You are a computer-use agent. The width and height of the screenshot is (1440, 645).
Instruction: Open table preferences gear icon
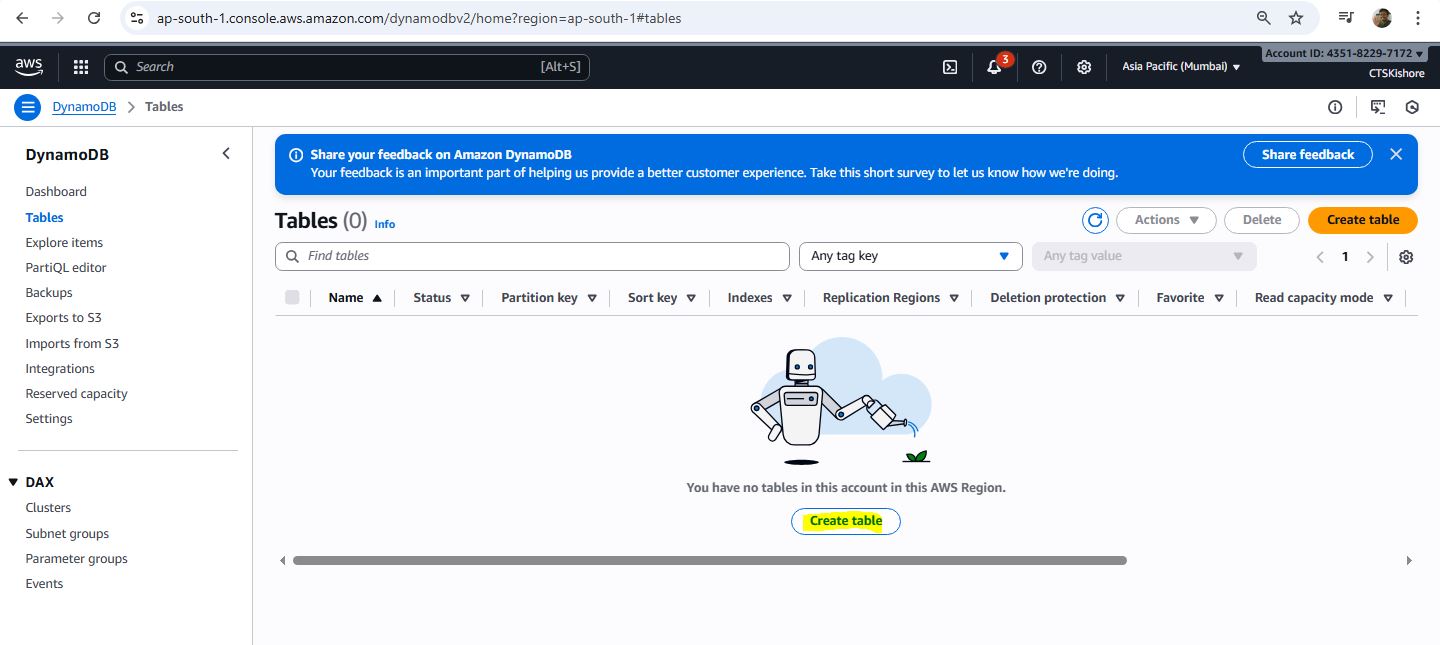coord(1406,257)
